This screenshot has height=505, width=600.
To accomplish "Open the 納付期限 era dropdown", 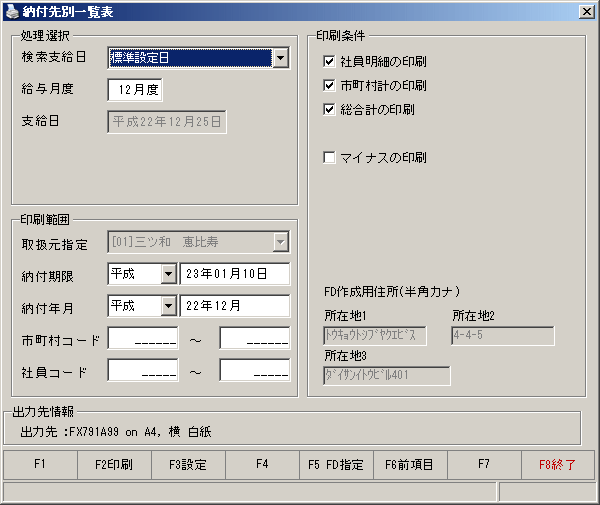I will (168, 274).
